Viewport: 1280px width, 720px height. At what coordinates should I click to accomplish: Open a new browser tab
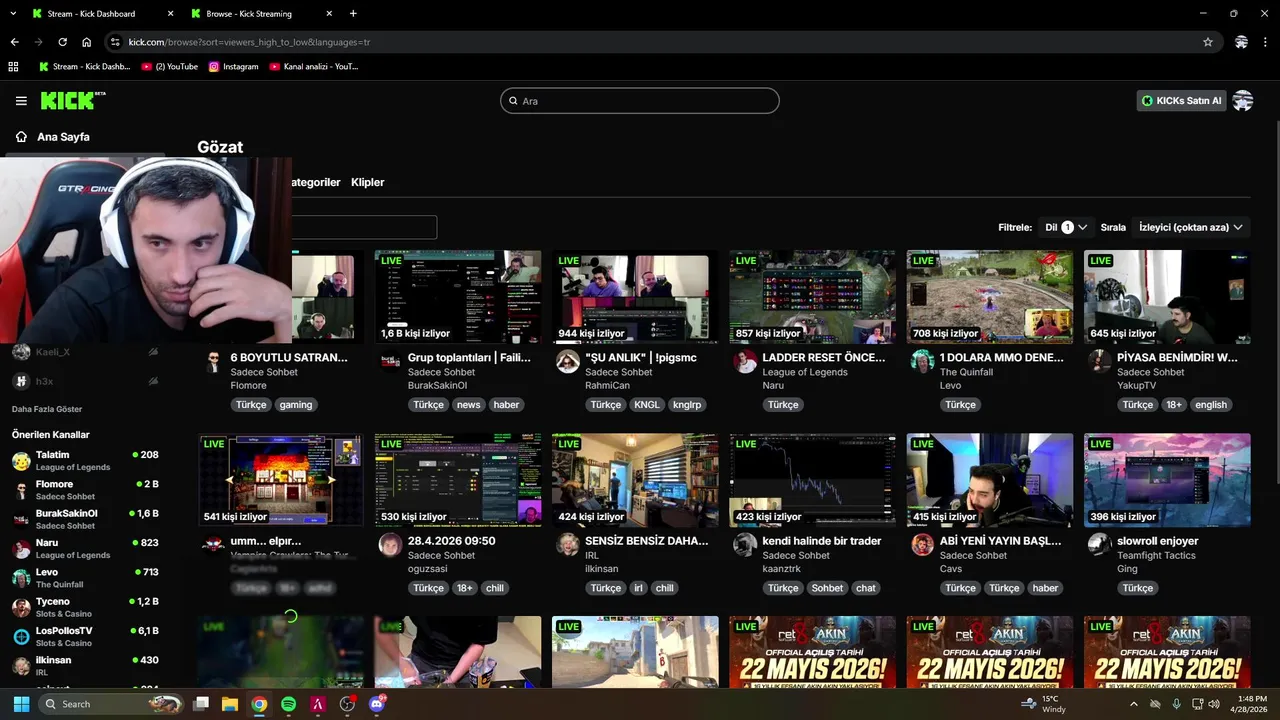pyautogui.click(x=353, y=14)
